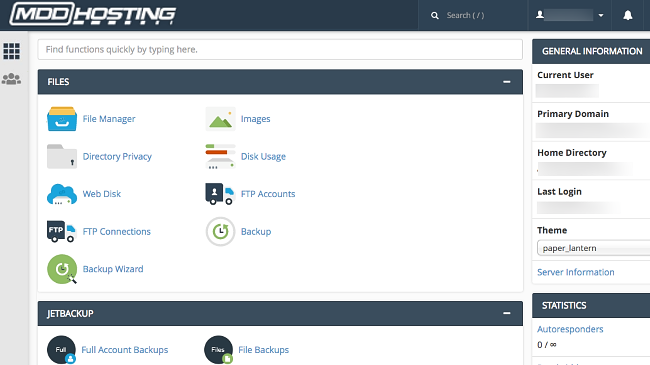The height and width of the screenshot is (365, 650).
Task: Open the File Manager icon
Action: (62, 119)
